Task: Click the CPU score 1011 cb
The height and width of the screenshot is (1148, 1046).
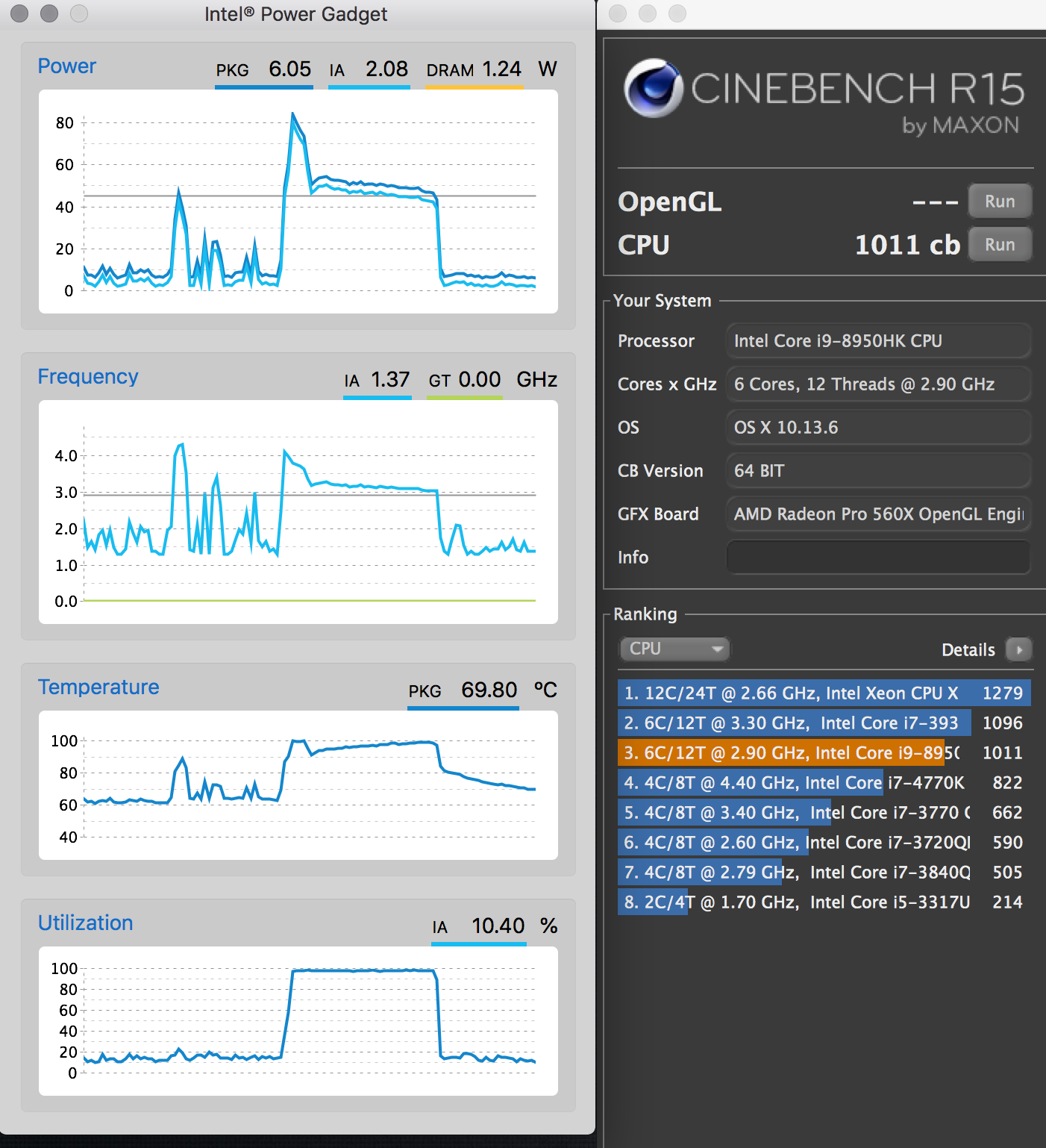Action: coord(907,245)
